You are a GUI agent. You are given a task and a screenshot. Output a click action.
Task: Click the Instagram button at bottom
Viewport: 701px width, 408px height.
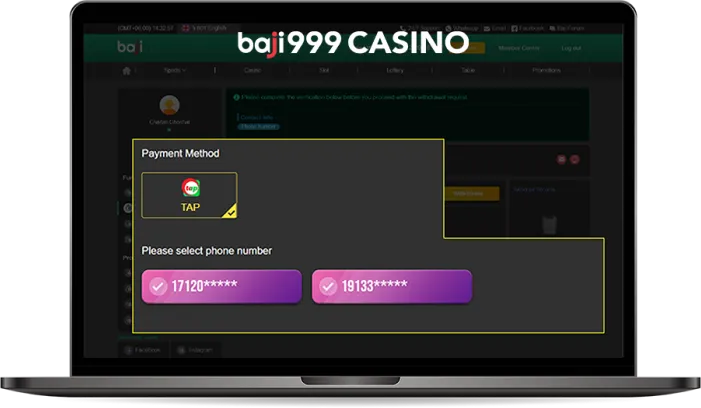point(195,350)
